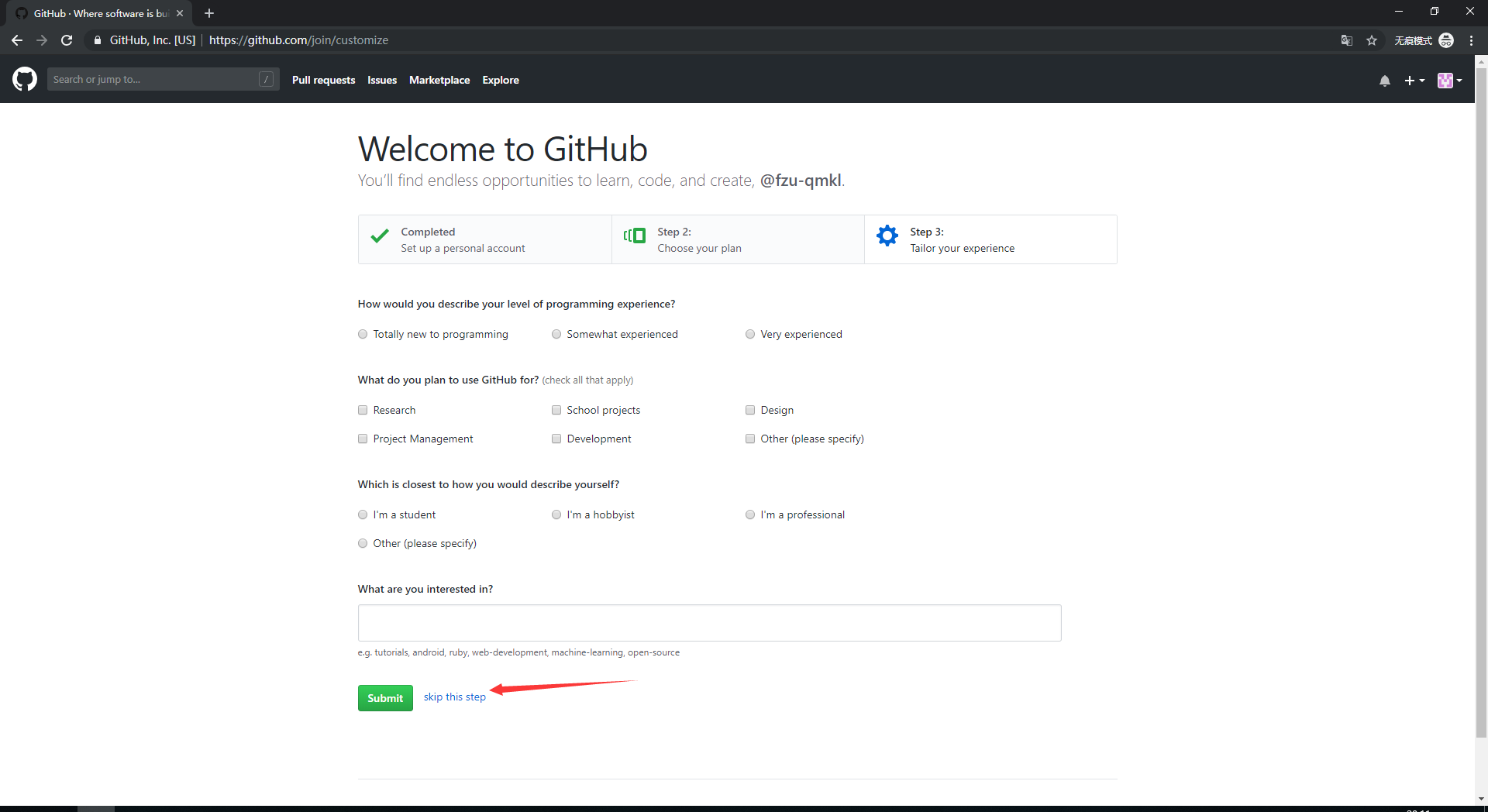Select Very experienced option

point(750,334)
